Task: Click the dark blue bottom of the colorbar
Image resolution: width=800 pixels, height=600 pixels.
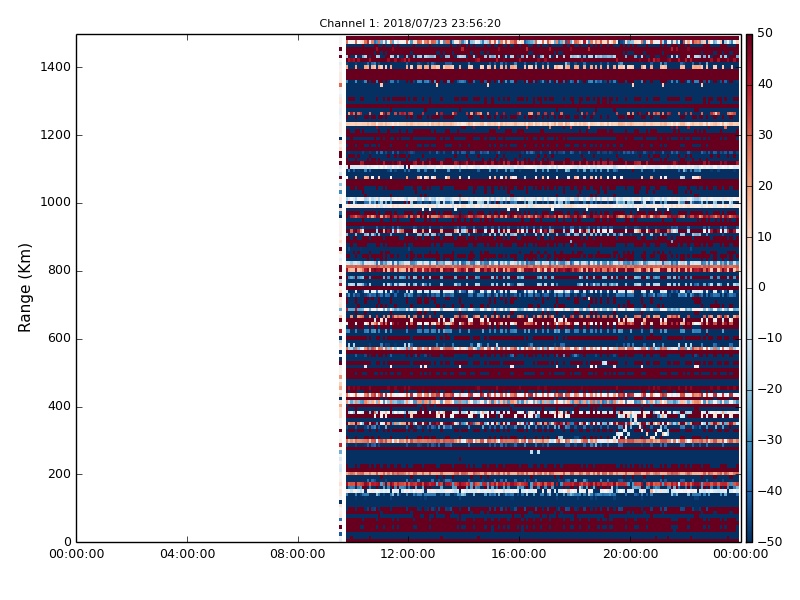Action: pos(749,537)
